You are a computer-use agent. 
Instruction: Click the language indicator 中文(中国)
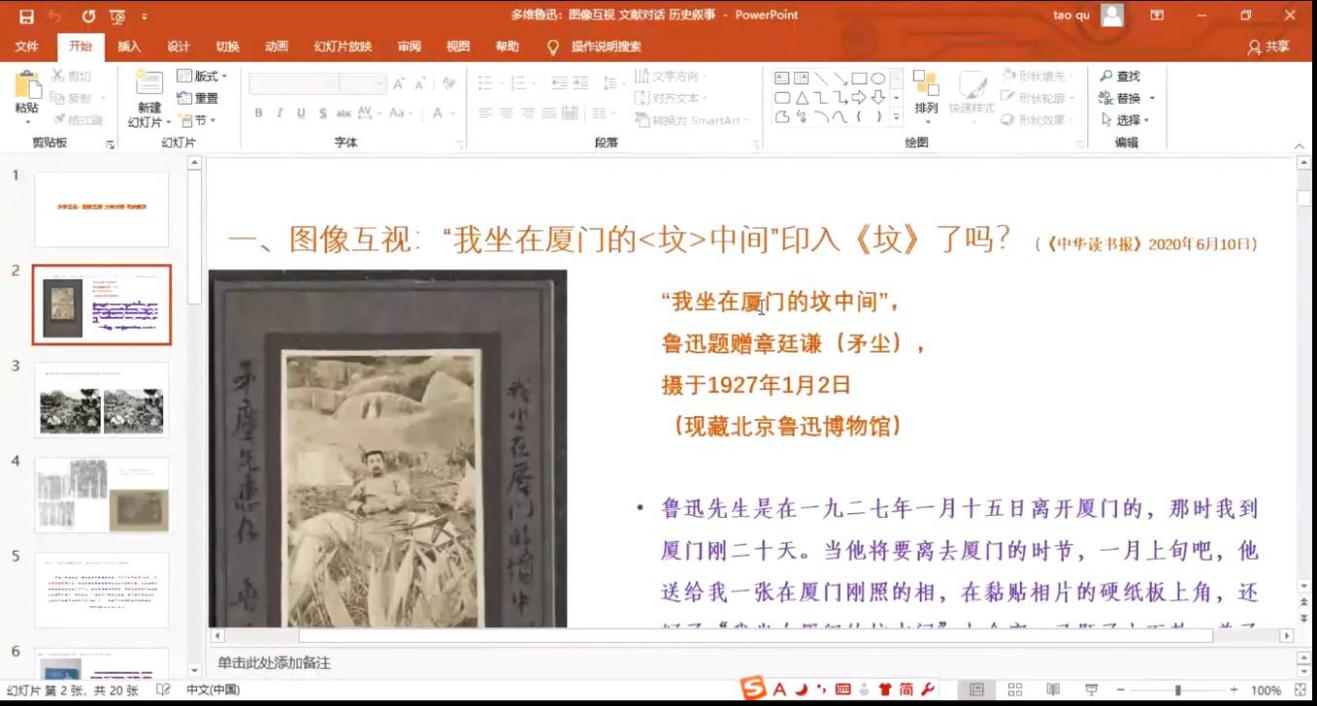(213, 690)
